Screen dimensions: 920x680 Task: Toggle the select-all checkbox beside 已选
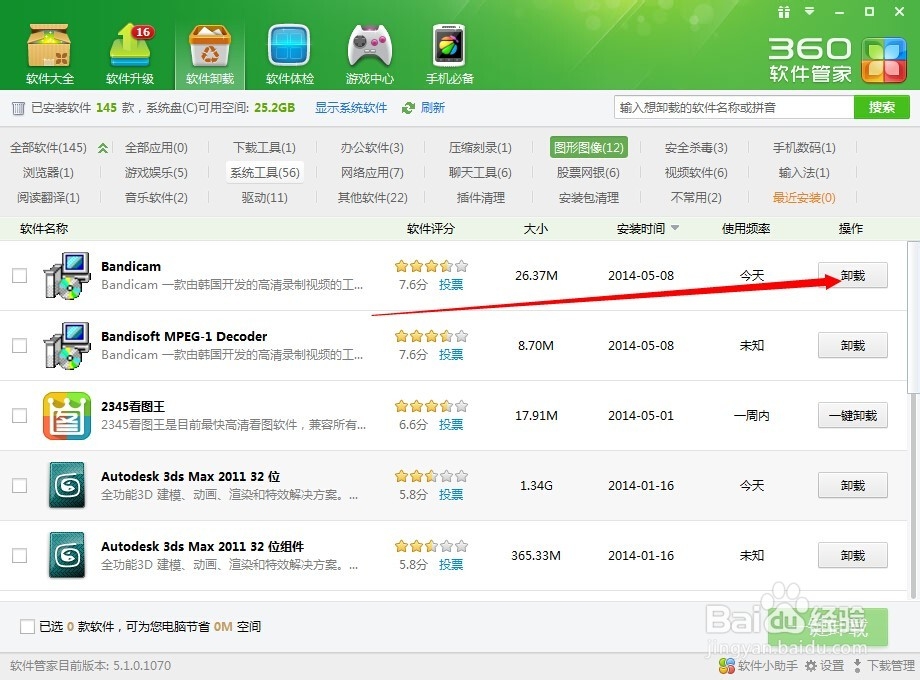coord(27,627)
